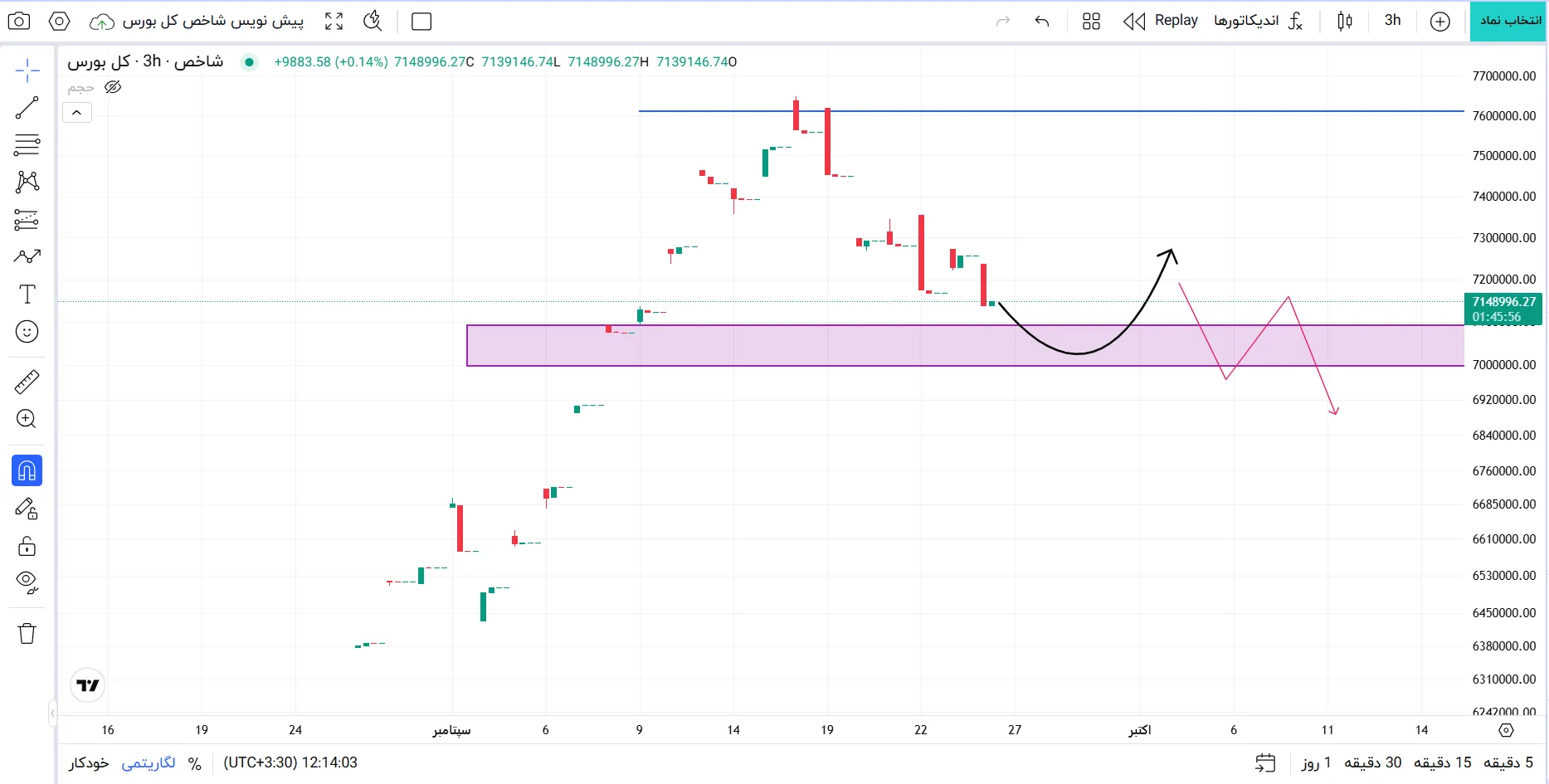Viewport: 1549px width, 784px height.
Task: Select the trend line drawing tool
Action: pos(27,108)
